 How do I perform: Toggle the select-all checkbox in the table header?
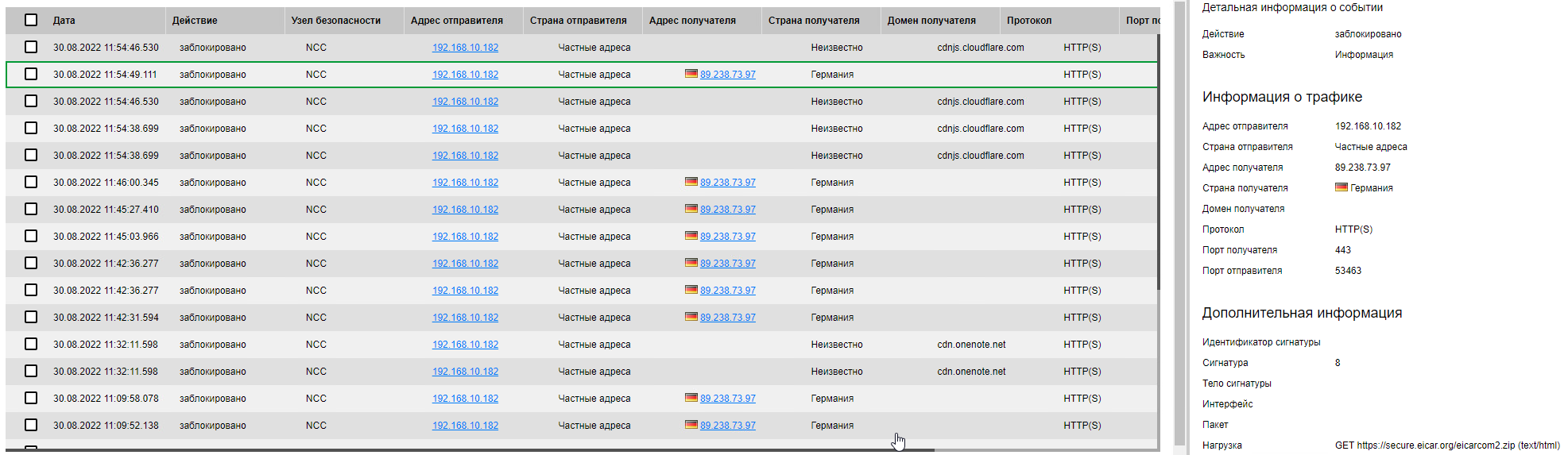[31, 20]
